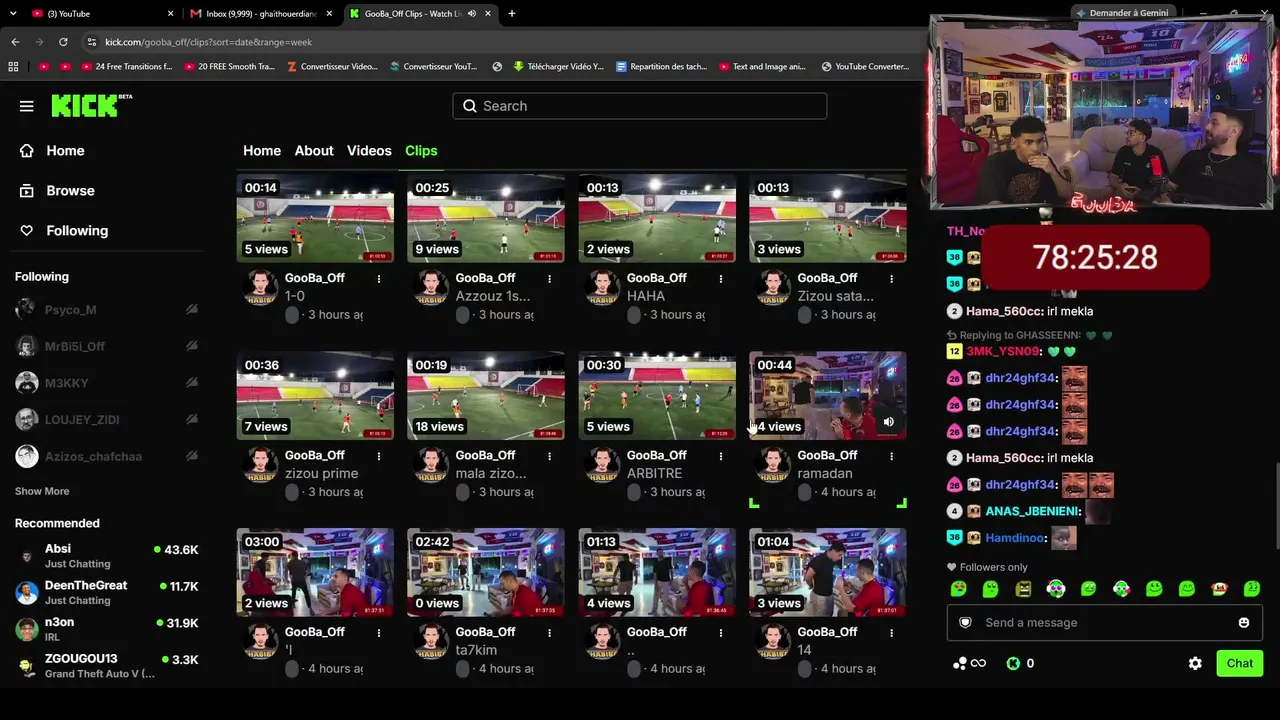Open options menu for the ramadan clip
The width and height of the screenshot is (1280, 720).
[x=891, y=456]
